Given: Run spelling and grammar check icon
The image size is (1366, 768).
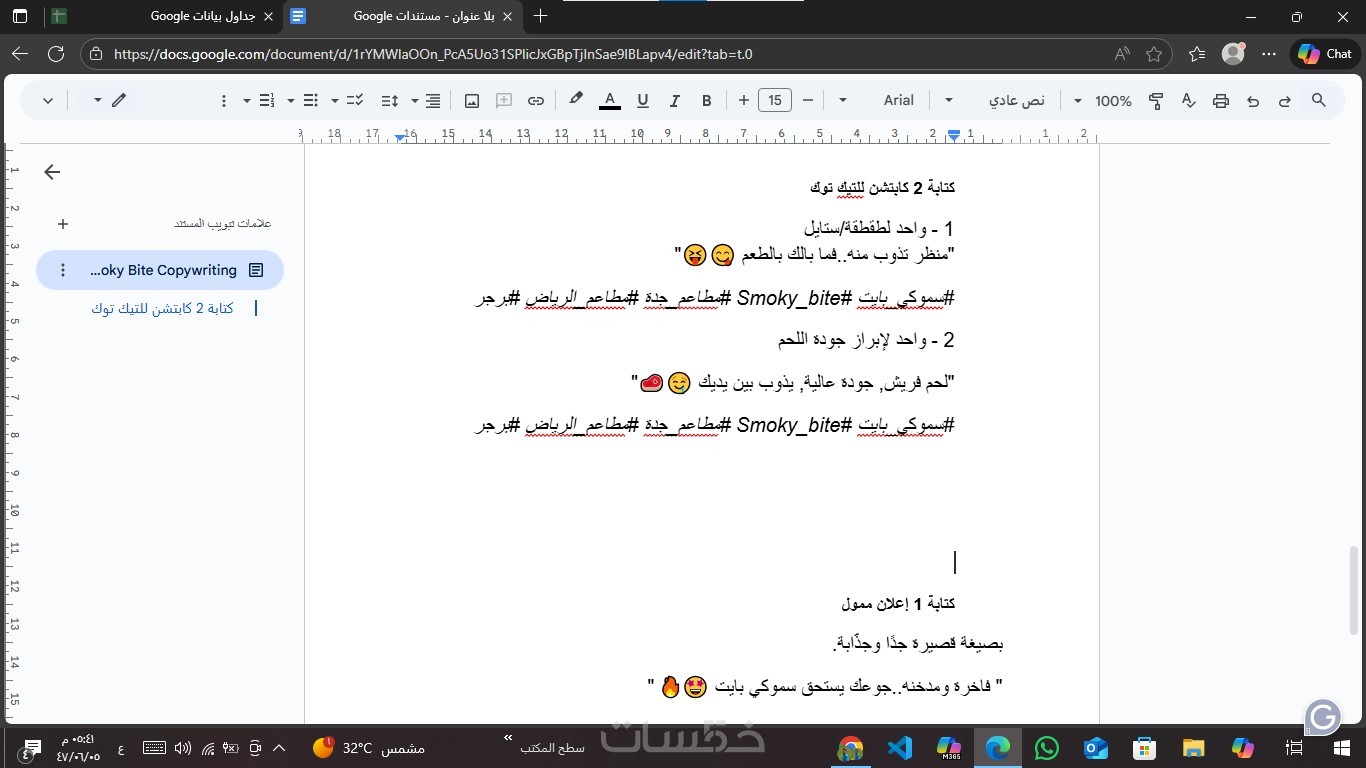Looking at the screenshot, I should click(1188, 100).
